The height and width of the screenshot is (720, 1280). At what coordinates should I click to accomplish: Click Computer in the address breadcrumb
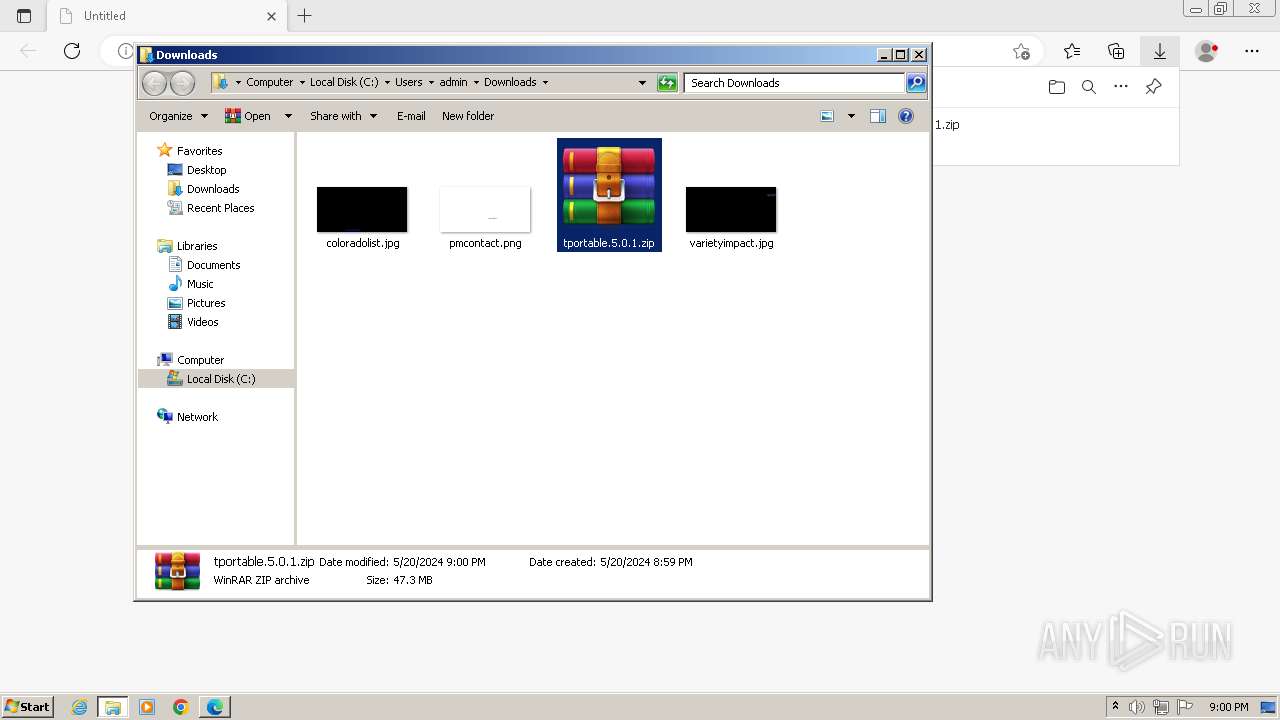pyautogui.click(x=270, y=83)
